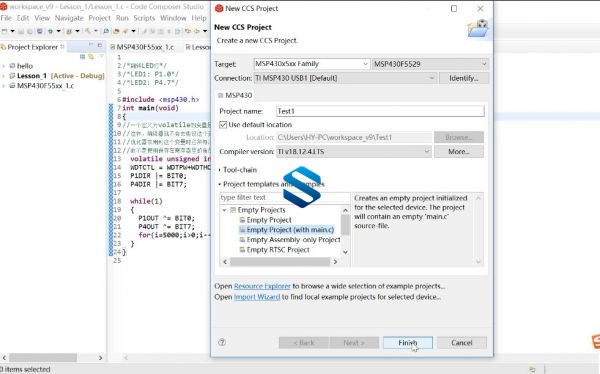Click the template list horizontal scrollbar thumb
This screenshot has width=600, height=374.
(x=280, y=262)
